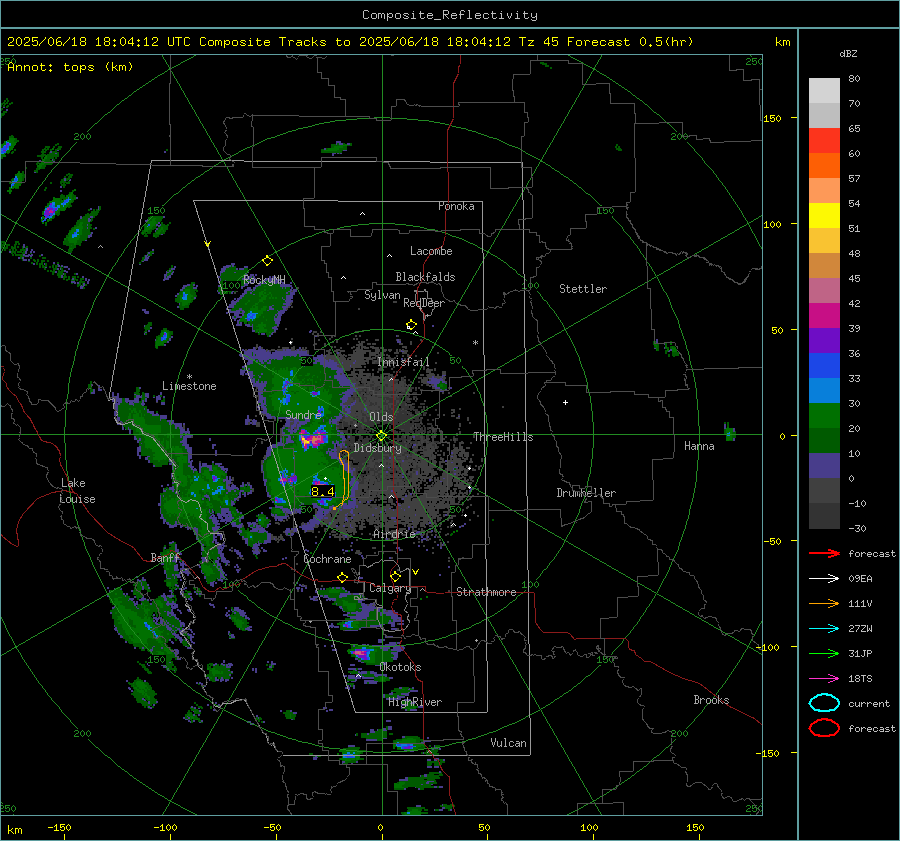Click the Calgary city label

coord(390,588)
